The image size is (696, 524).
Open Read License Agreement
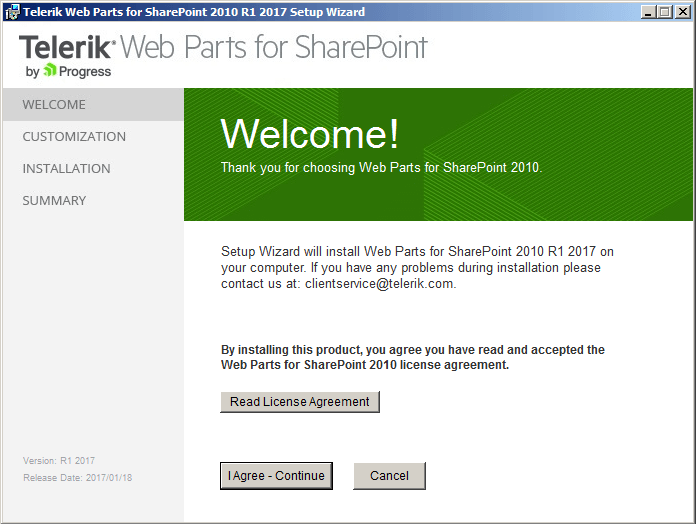[300, 402]
